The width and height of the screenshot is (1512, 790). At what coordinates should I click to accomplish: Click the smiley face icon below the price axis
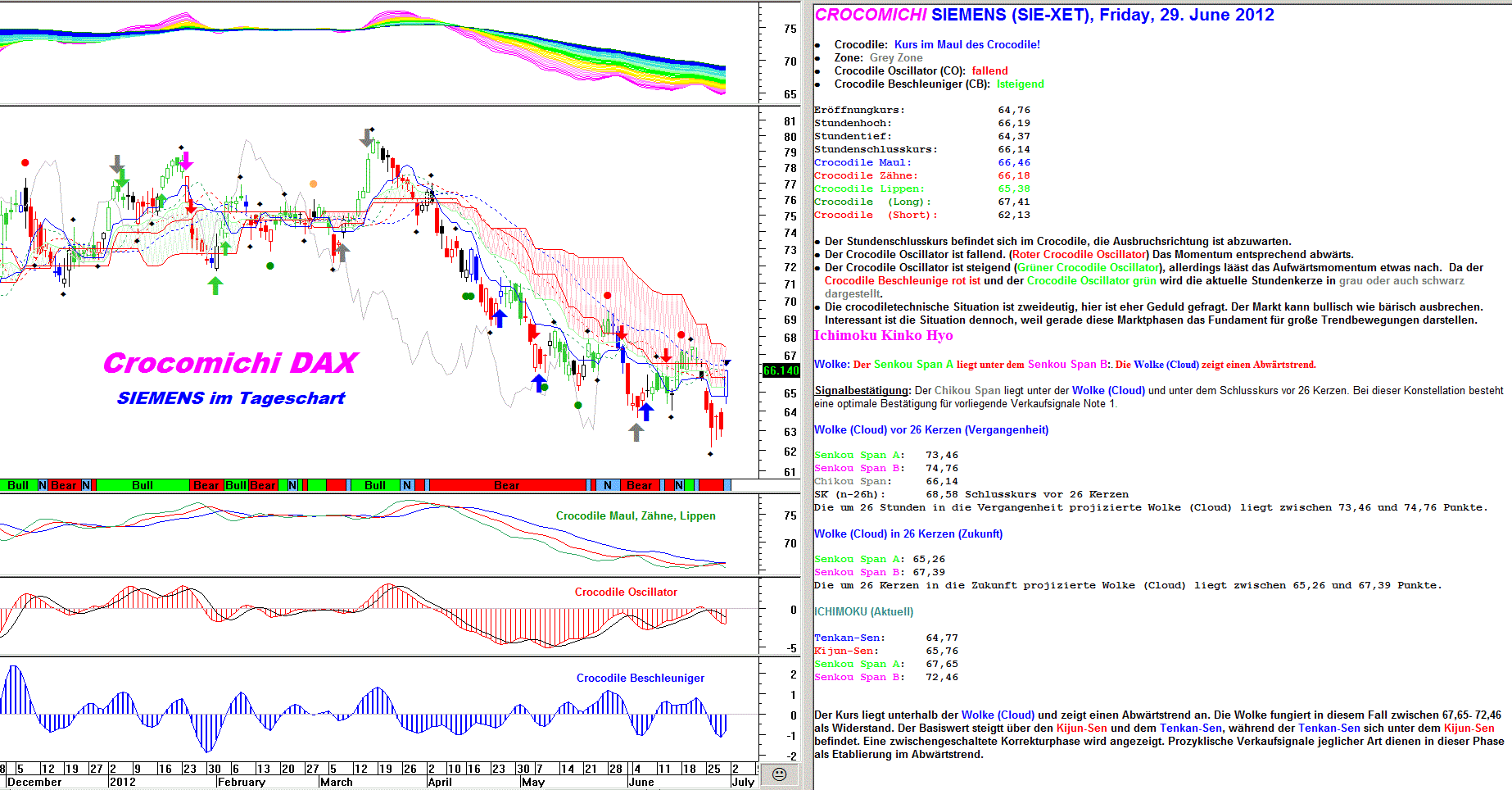pos(779,774)
